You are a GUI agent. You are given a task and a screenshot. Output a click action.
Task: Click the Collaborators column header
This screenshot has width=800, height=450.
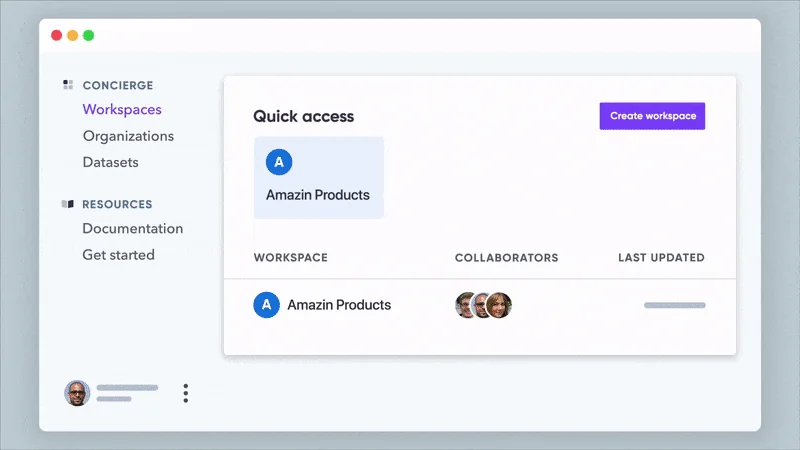pyautogui.click(x=506, y=258)
